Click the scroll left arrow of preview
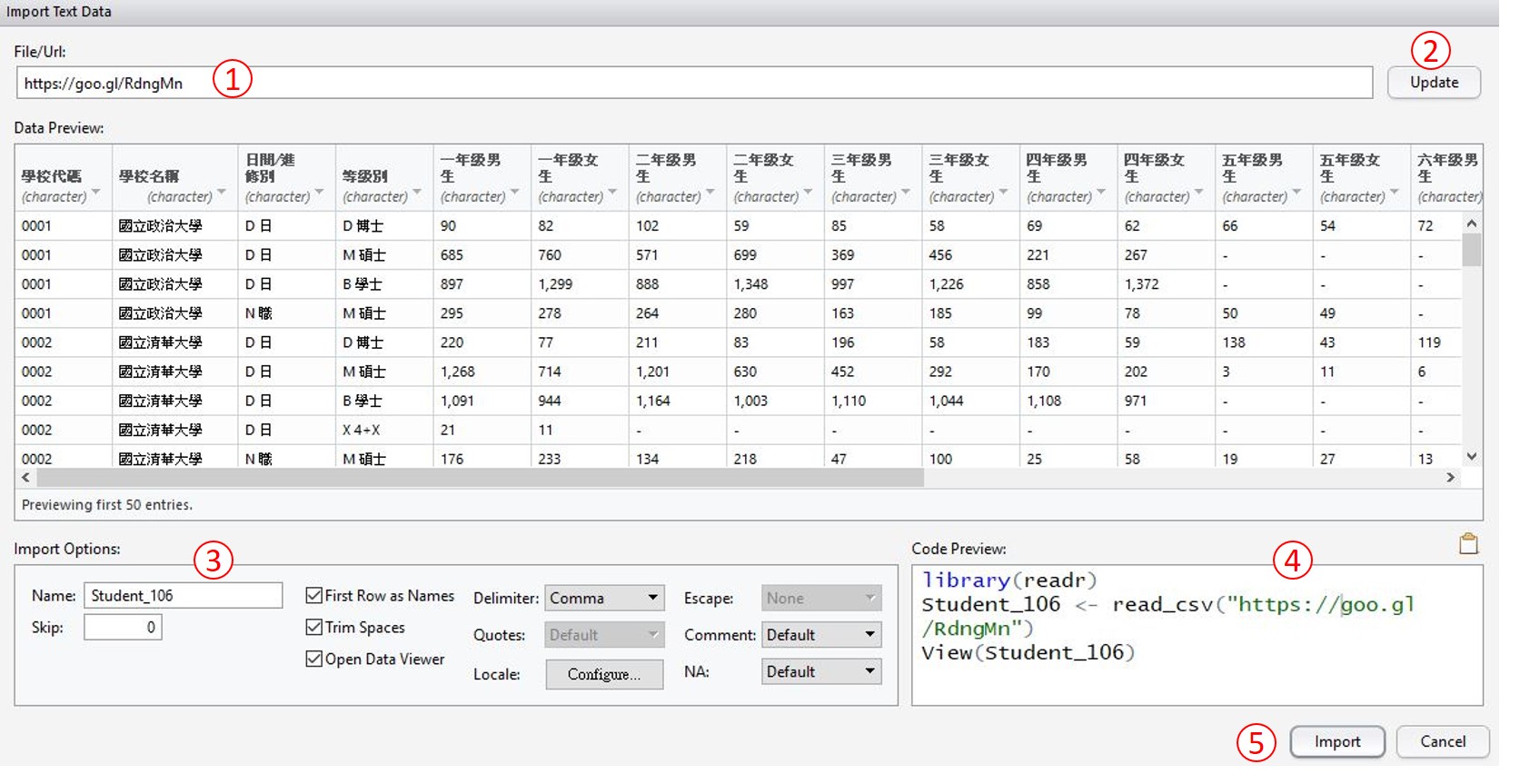Image resolution: width=1520 pixels, height=784 pixels. pyautogui.click(x=25, y=478)
